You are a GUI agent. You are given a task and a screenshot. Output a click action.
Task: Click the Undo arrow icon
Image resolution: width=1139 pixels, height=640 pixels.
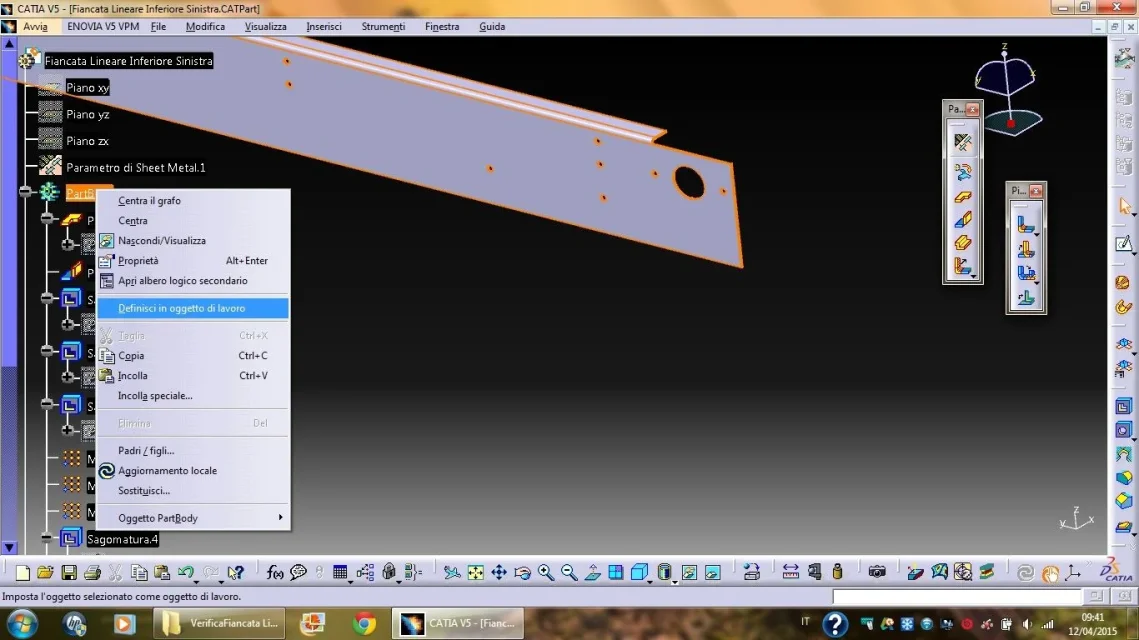[x=186, y=572]
